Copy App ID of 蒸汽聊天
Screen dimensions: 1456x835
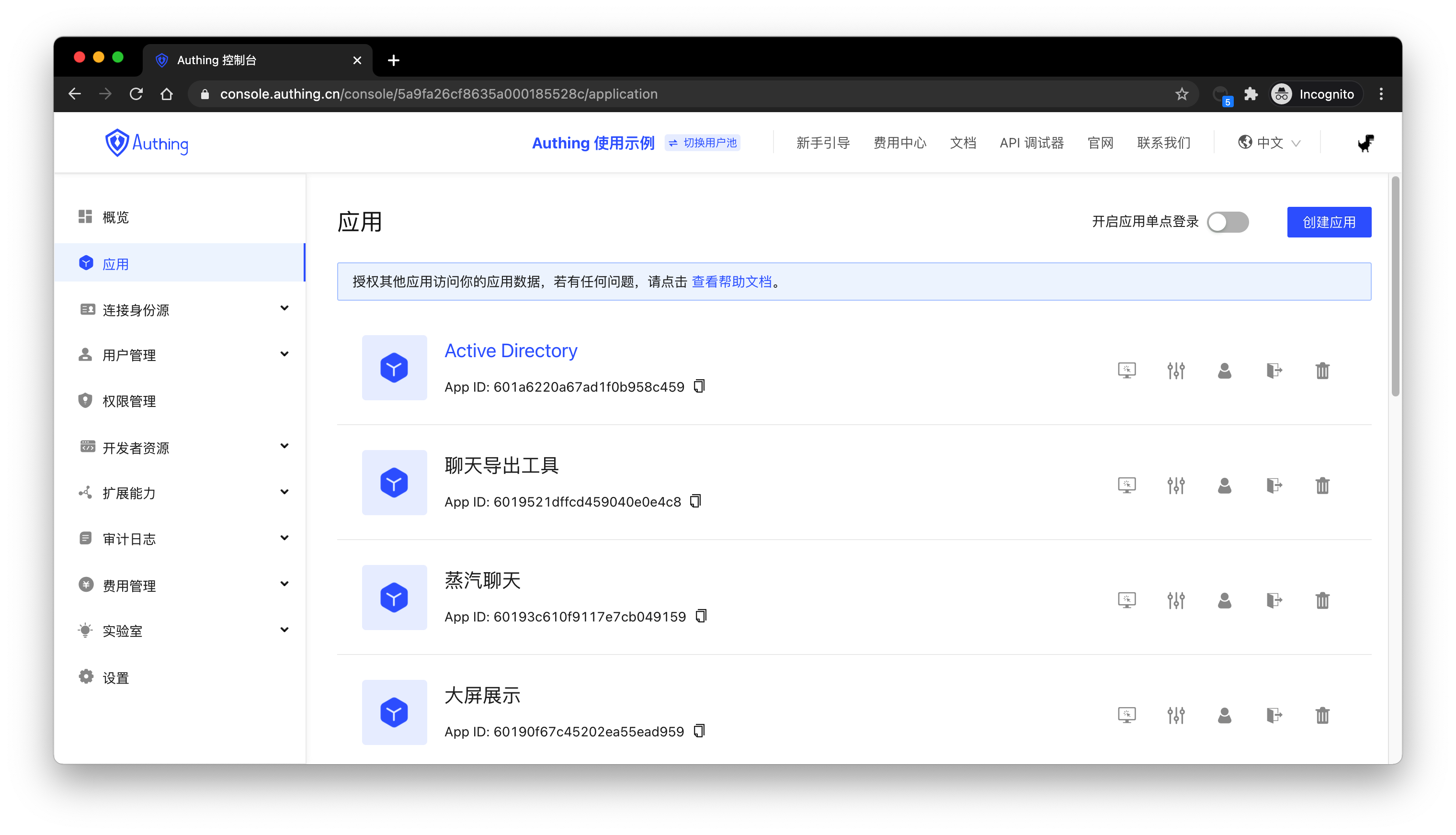(x=701, y=616)
